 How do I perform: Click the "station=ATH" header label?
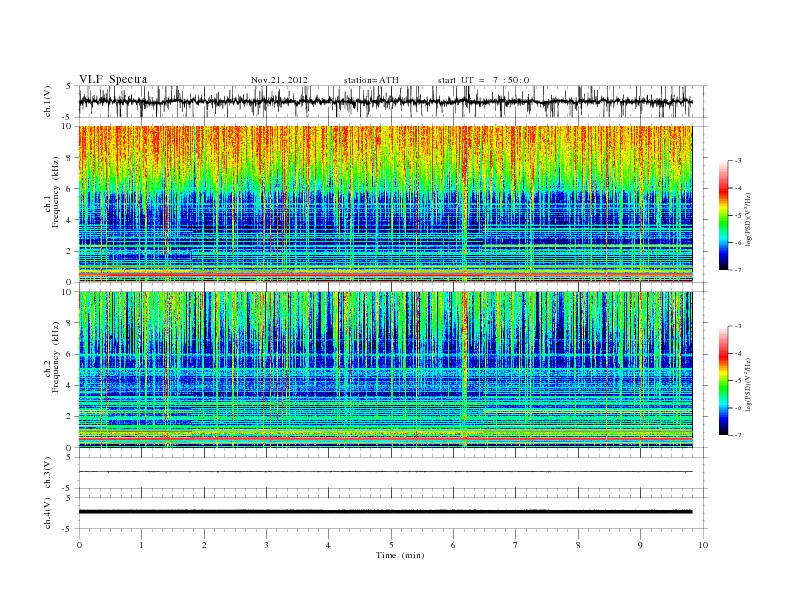pyautogui.click(x=371, y=80)
